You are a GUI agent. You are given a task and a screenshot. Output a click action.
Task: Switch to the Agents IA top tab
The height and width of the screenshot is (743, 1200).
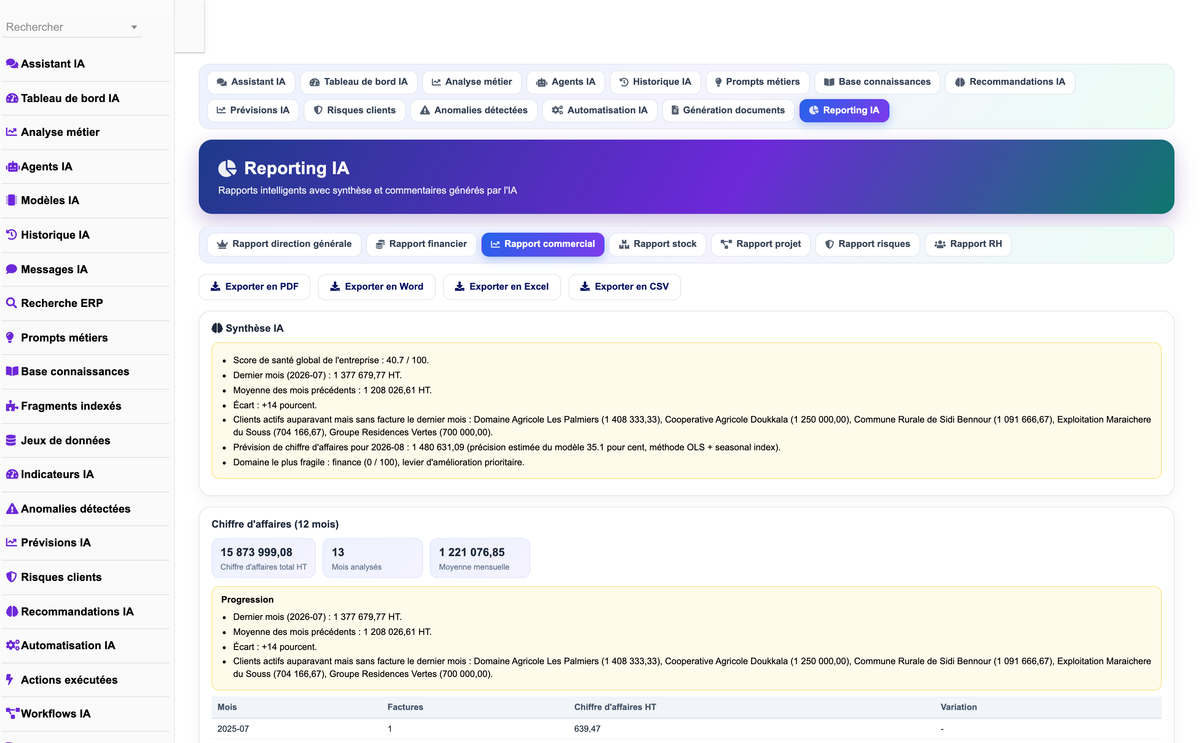pyautogui.click(x=566, y=82)
